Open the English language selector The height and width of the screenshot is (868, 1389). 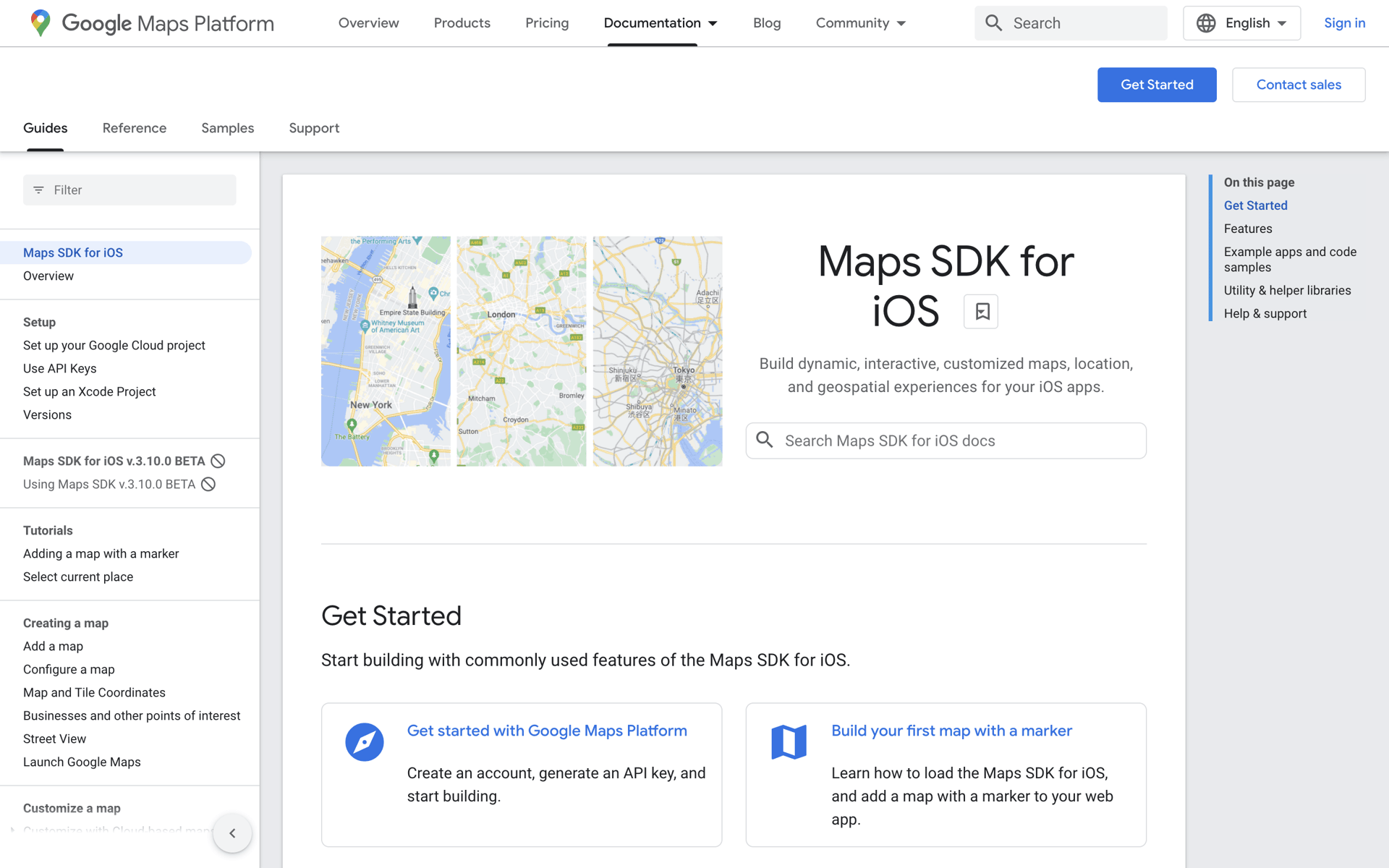tap(1242, 23)
